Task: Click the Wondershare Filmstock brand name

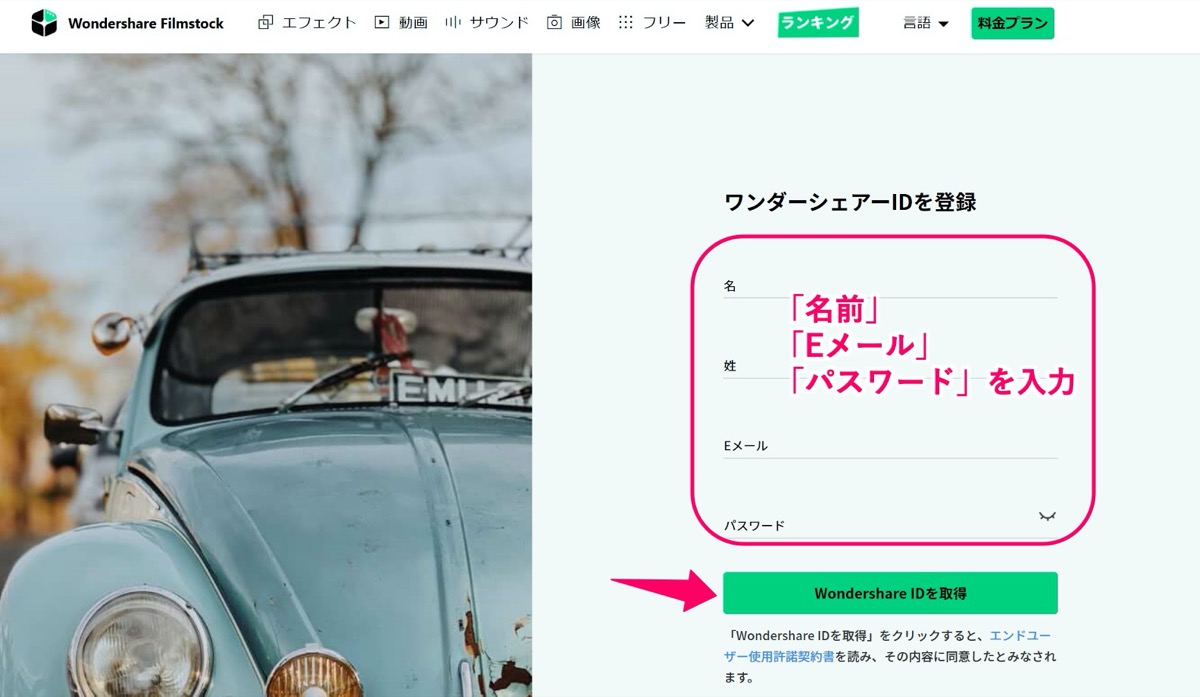Action: (x=146, y=23)
